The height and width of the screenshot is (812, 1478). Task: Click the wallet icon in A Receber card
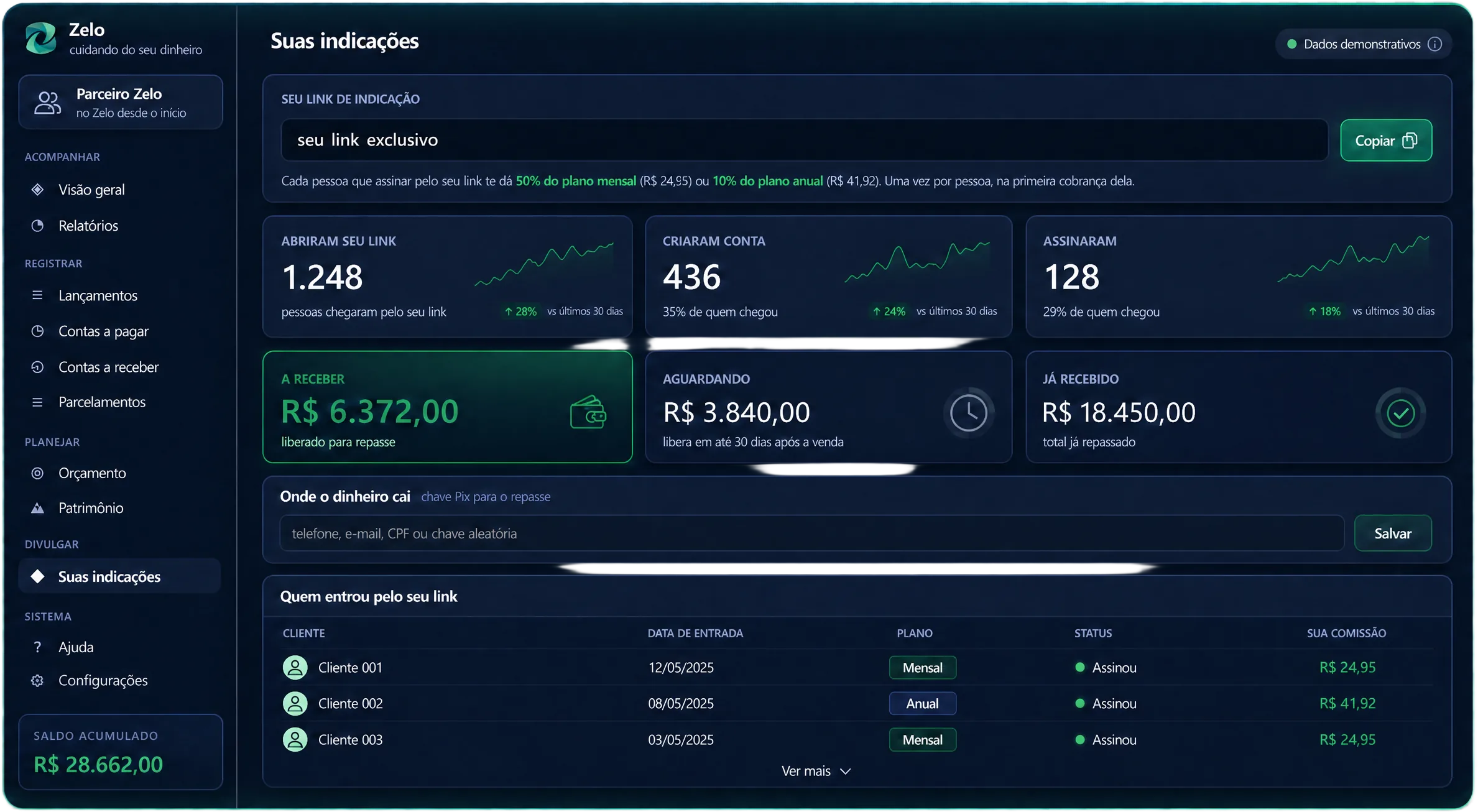point(588,412)
